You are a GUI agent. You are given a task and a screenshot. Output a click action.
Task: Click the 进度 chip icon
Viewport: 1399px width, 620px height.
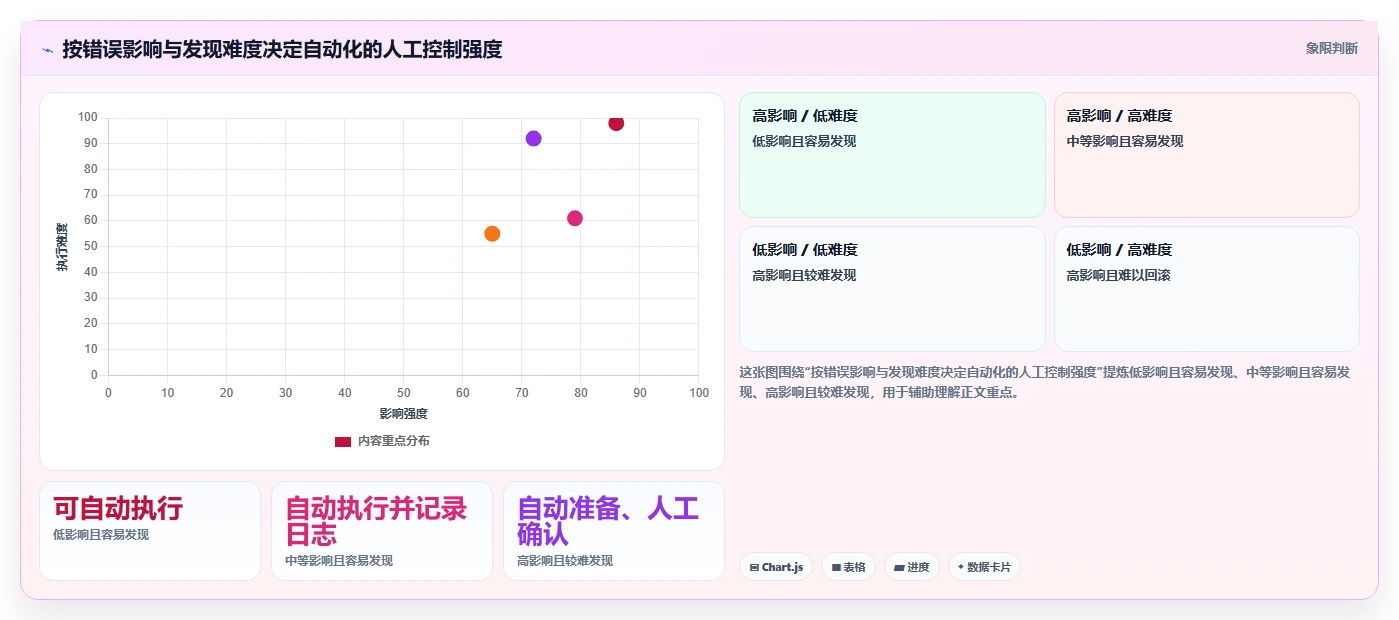[x=899, y=567]
